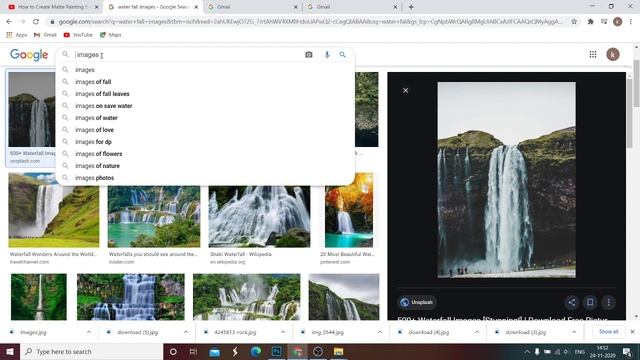Click the large waterfall preview image

(507, 180)
